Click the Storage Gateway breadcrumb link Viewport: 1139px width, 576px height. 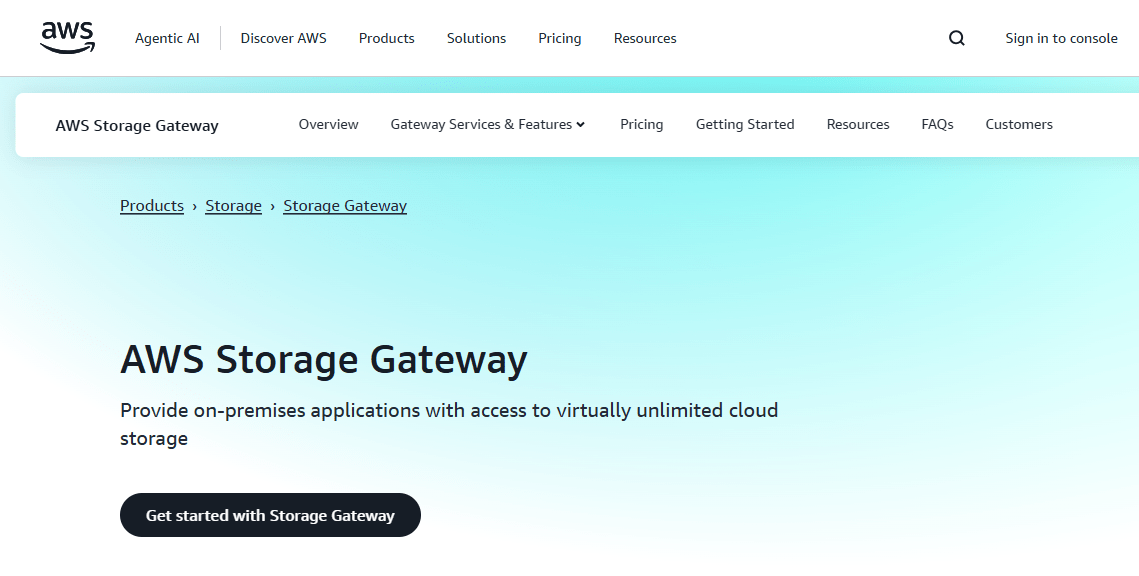coord(345,206)
